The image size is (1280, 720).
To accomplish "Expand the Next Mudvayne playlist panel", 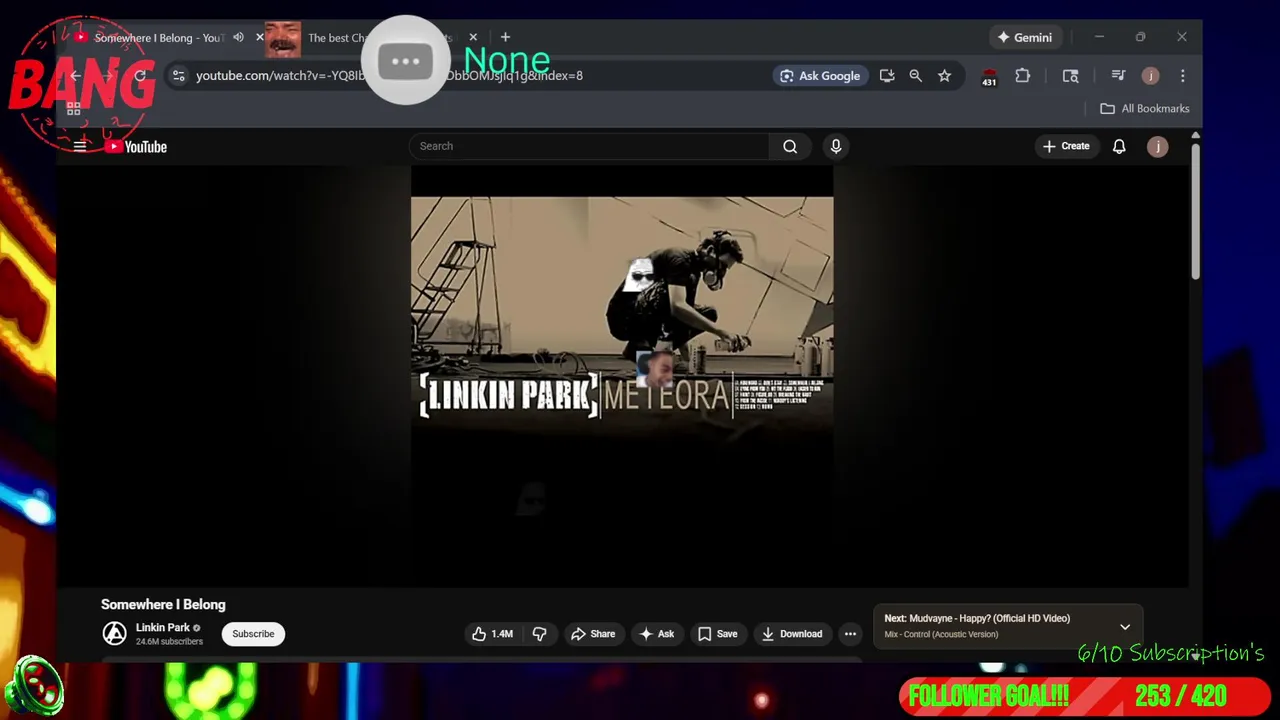I will pyautogui.click(x=1125, y=627).
